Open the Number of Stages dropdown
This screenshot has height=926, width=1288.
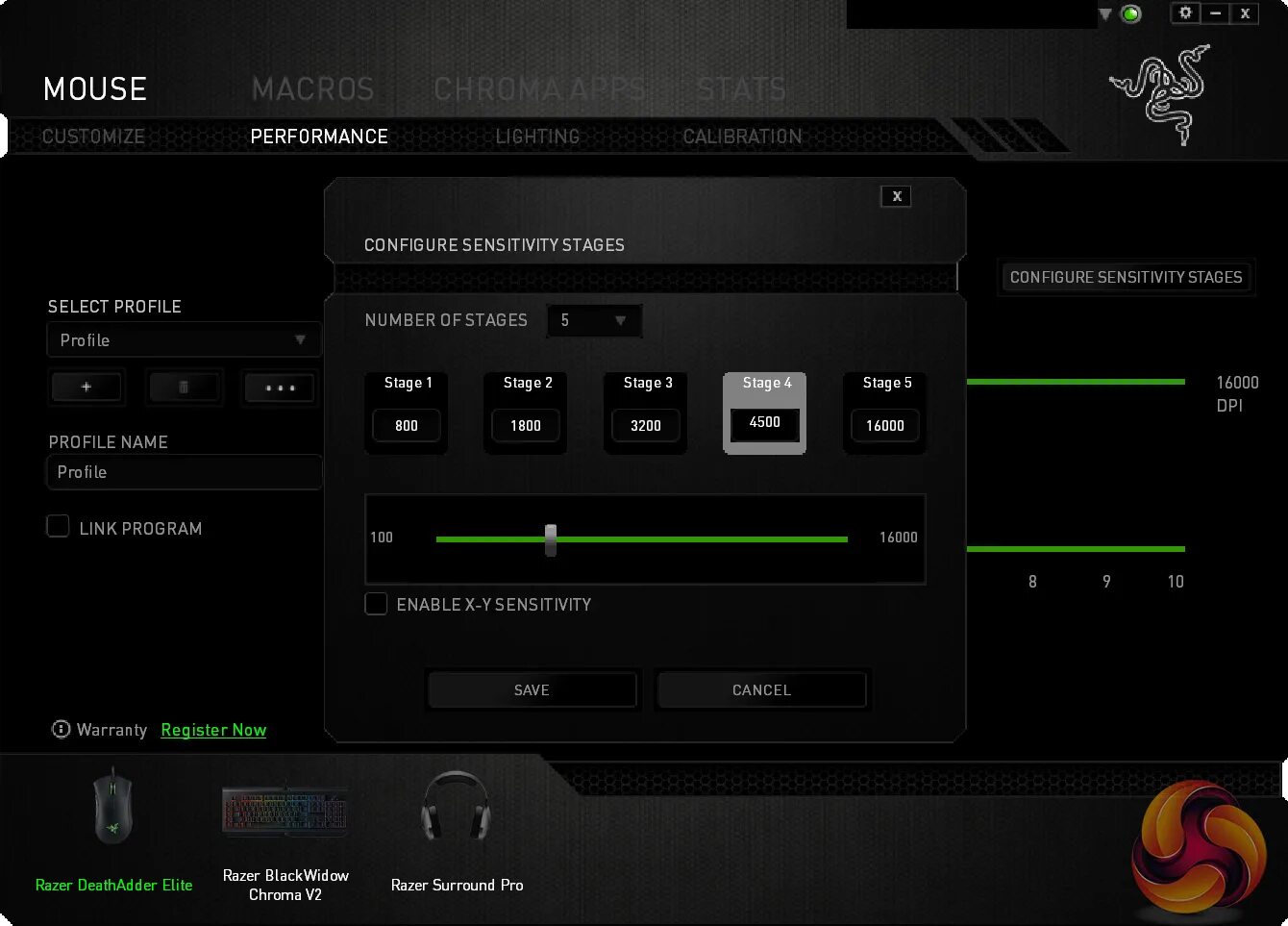click(x=594, y=320)
